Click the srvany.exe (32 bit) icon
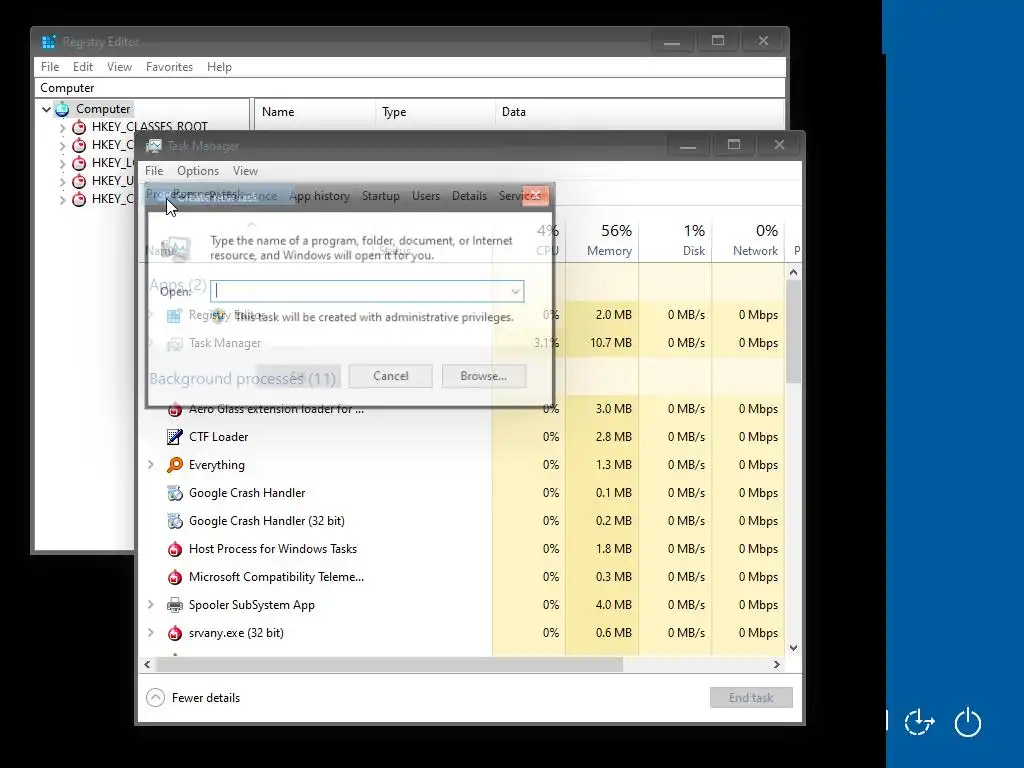Screen dimensions: 1024x768 coord(174,633)
